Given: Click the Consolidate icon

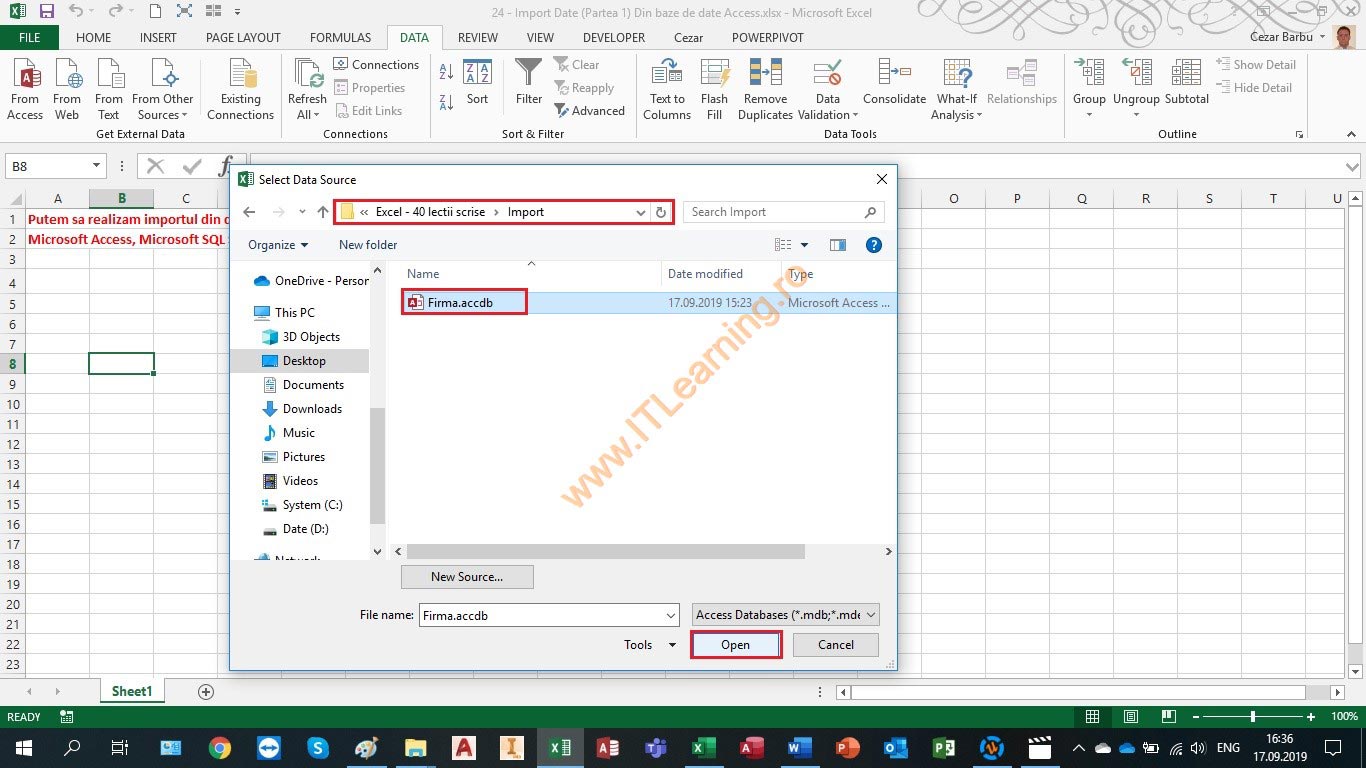Looking at the screenshot, I should pos(894,82).
